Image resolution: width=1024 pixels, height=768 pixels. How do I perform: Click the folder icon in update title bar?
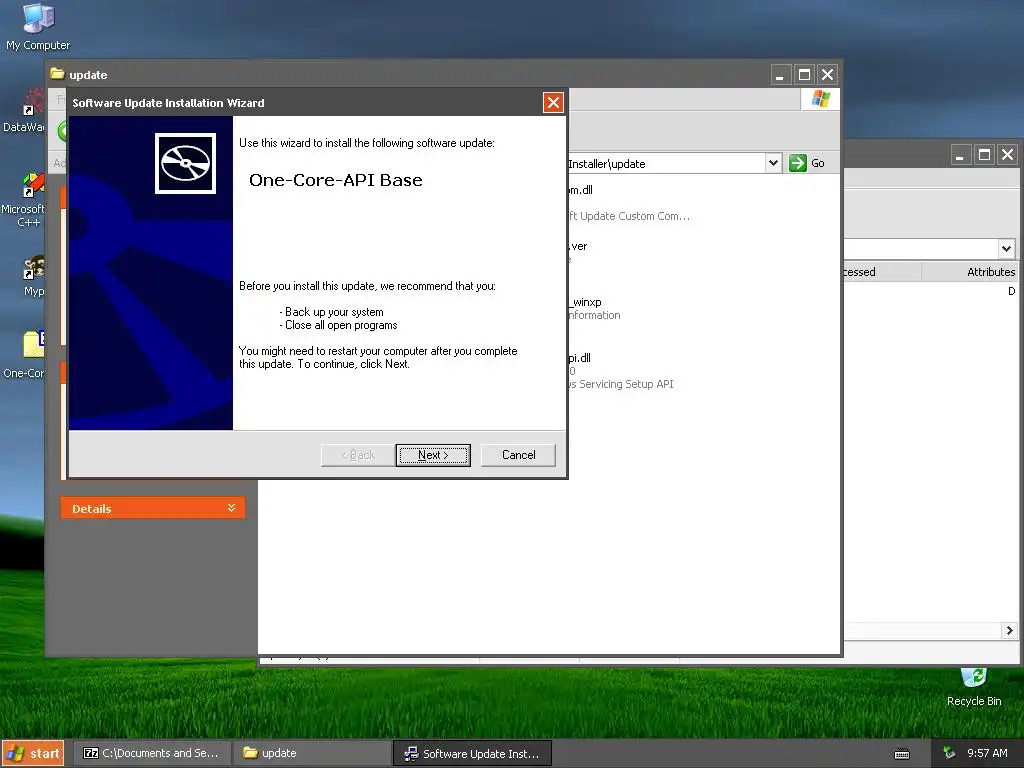click(x=57, y=74)
